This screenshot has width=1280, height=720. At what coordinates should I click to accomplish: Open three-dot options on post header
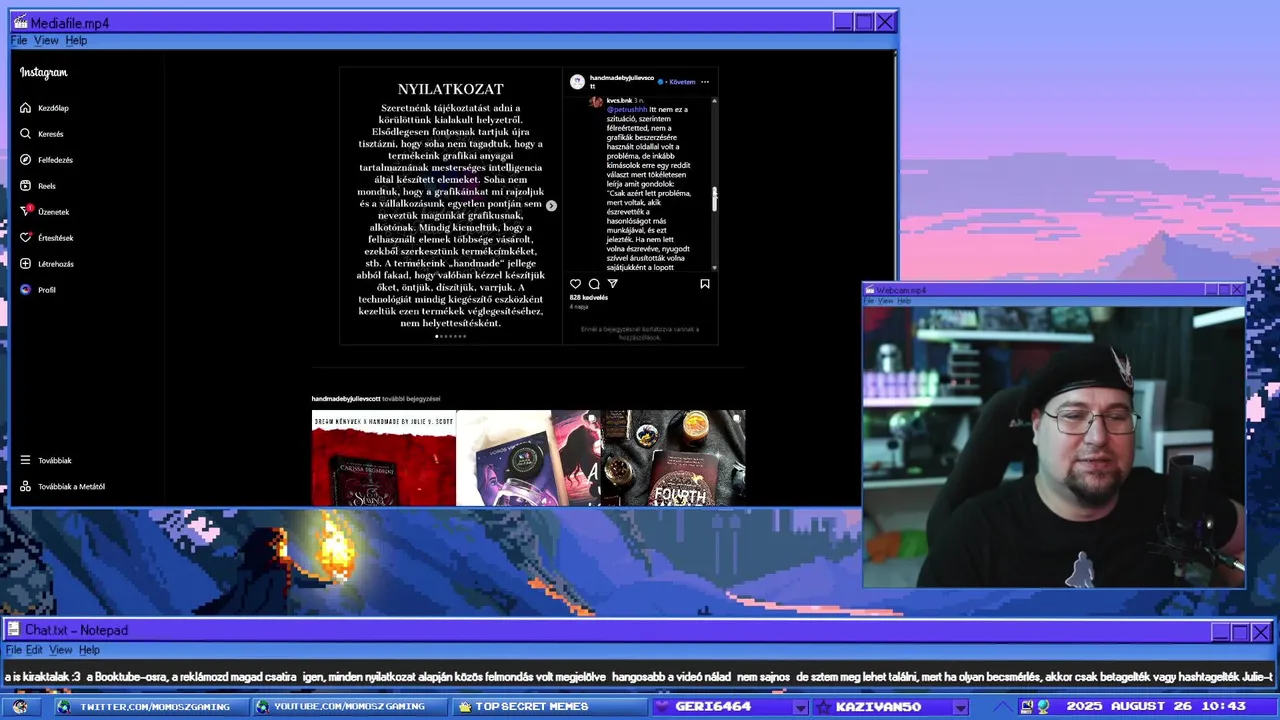(705, 82)
